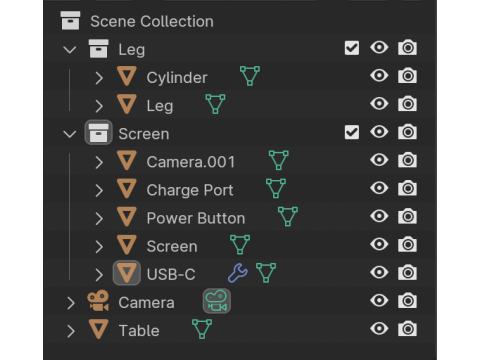The width and height of the screenshot is (480, 360).
Task: Collapse the Screen collection arrow
Action: pyautogui.click(x=70, y=134)
